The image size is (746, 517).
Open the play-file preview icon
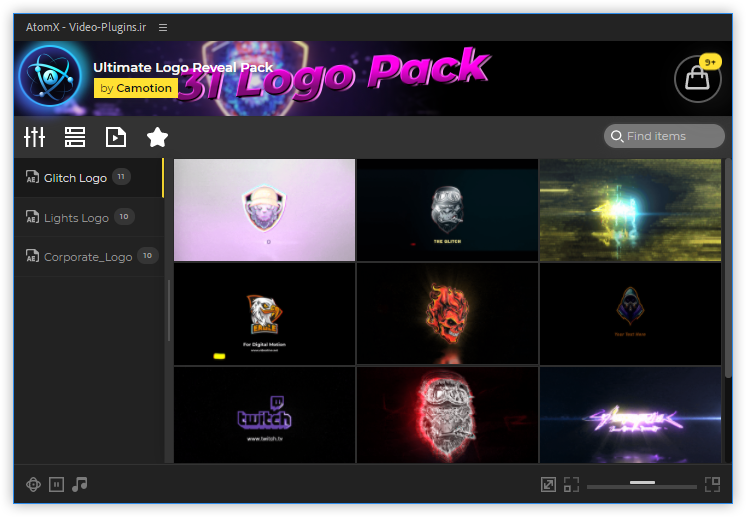pos(116,137)
